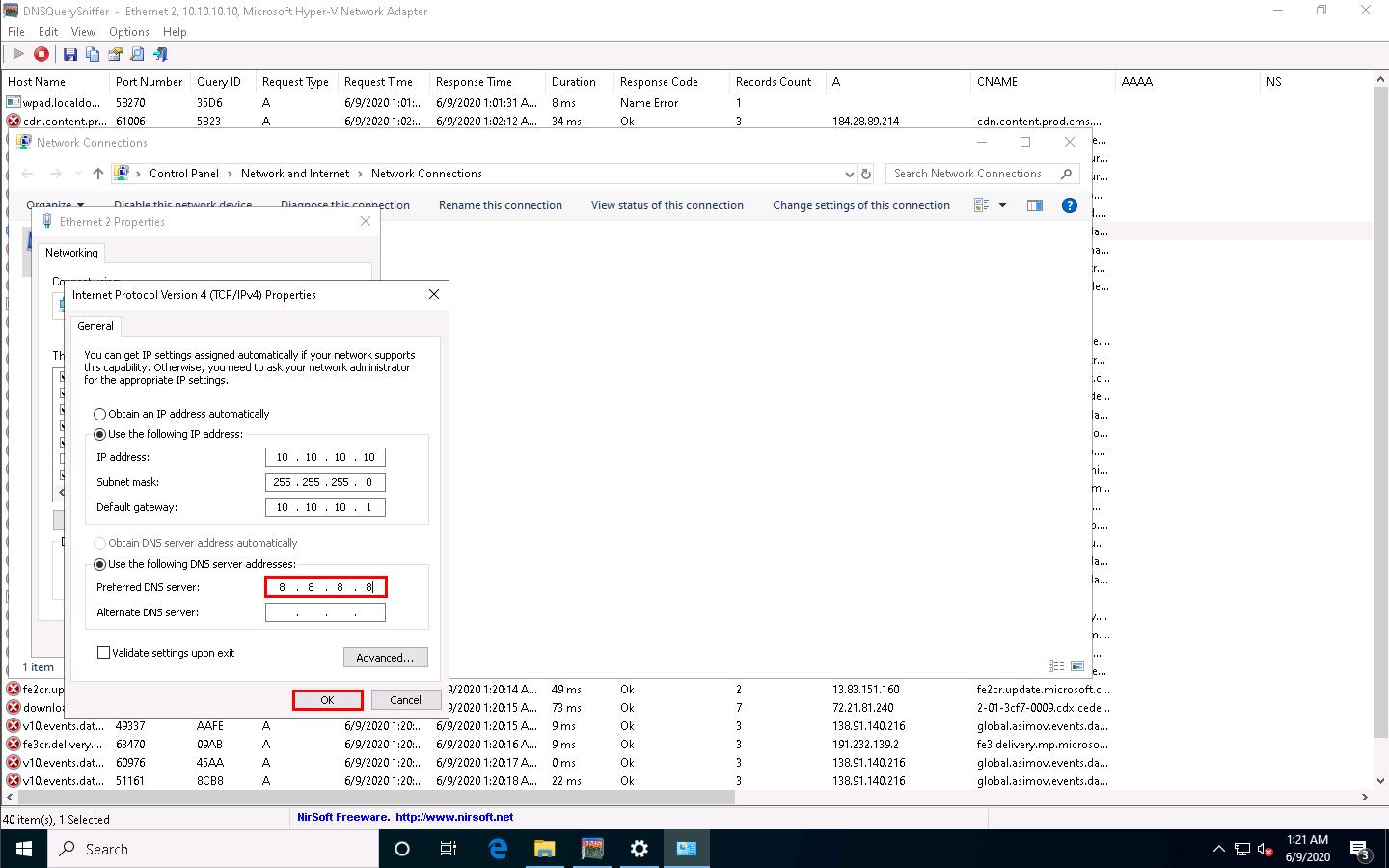1389x868 pixels.
Task: Expand the address bar history dropdown
Action: [849, 174]
